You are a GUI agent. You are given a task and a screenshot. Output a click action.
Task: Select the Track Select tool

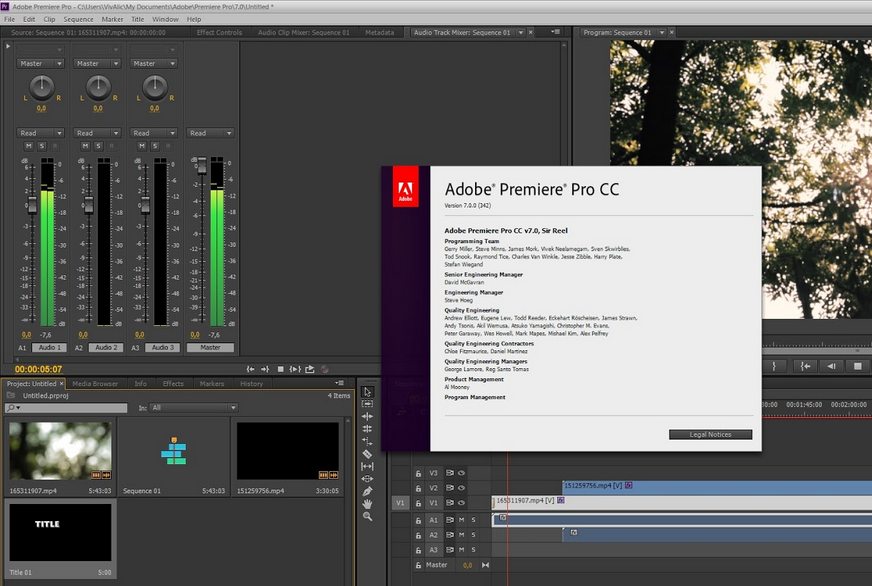click(367, 404)
